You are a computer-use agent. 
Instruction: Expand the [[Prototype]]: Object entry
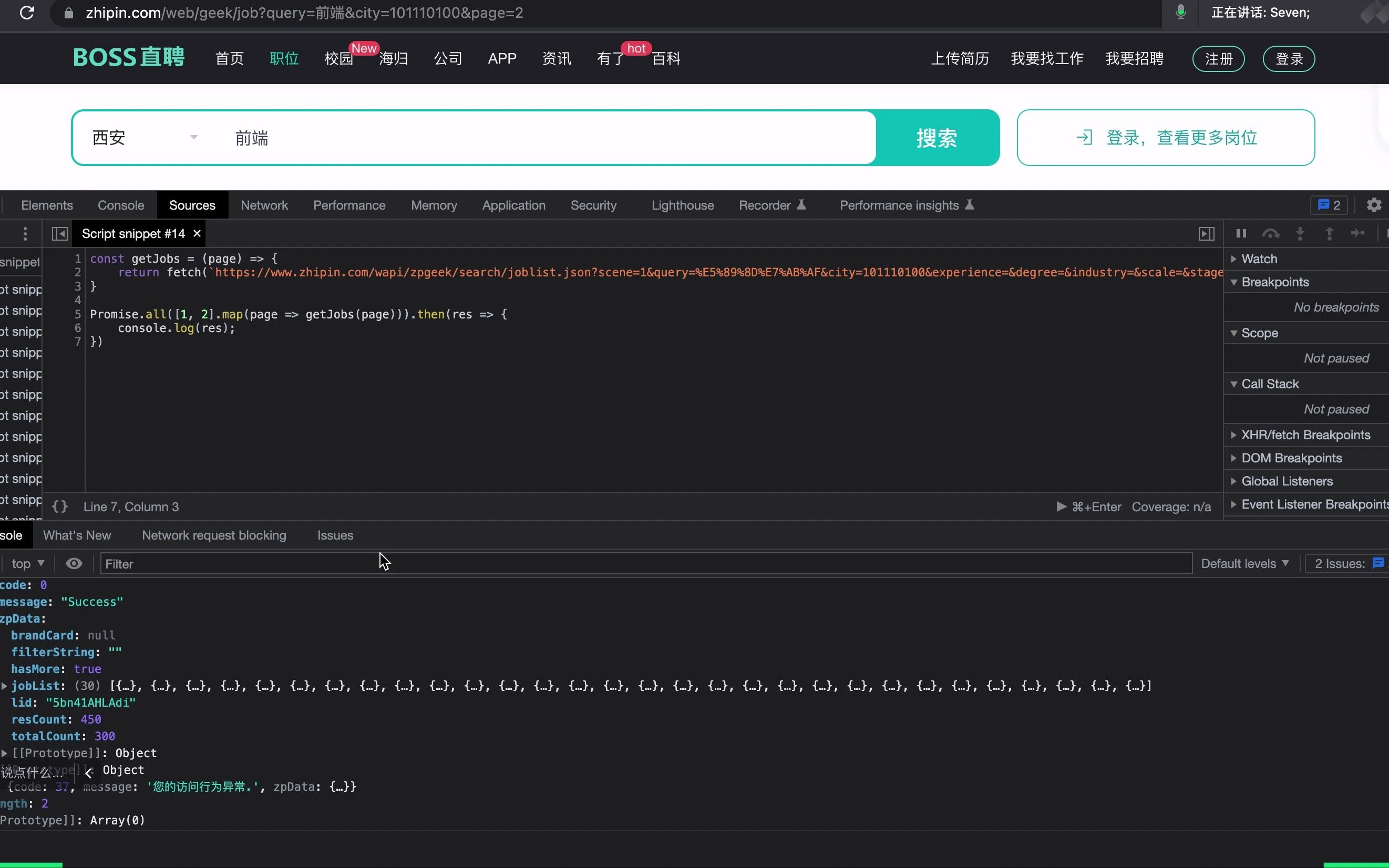[5, 752]
